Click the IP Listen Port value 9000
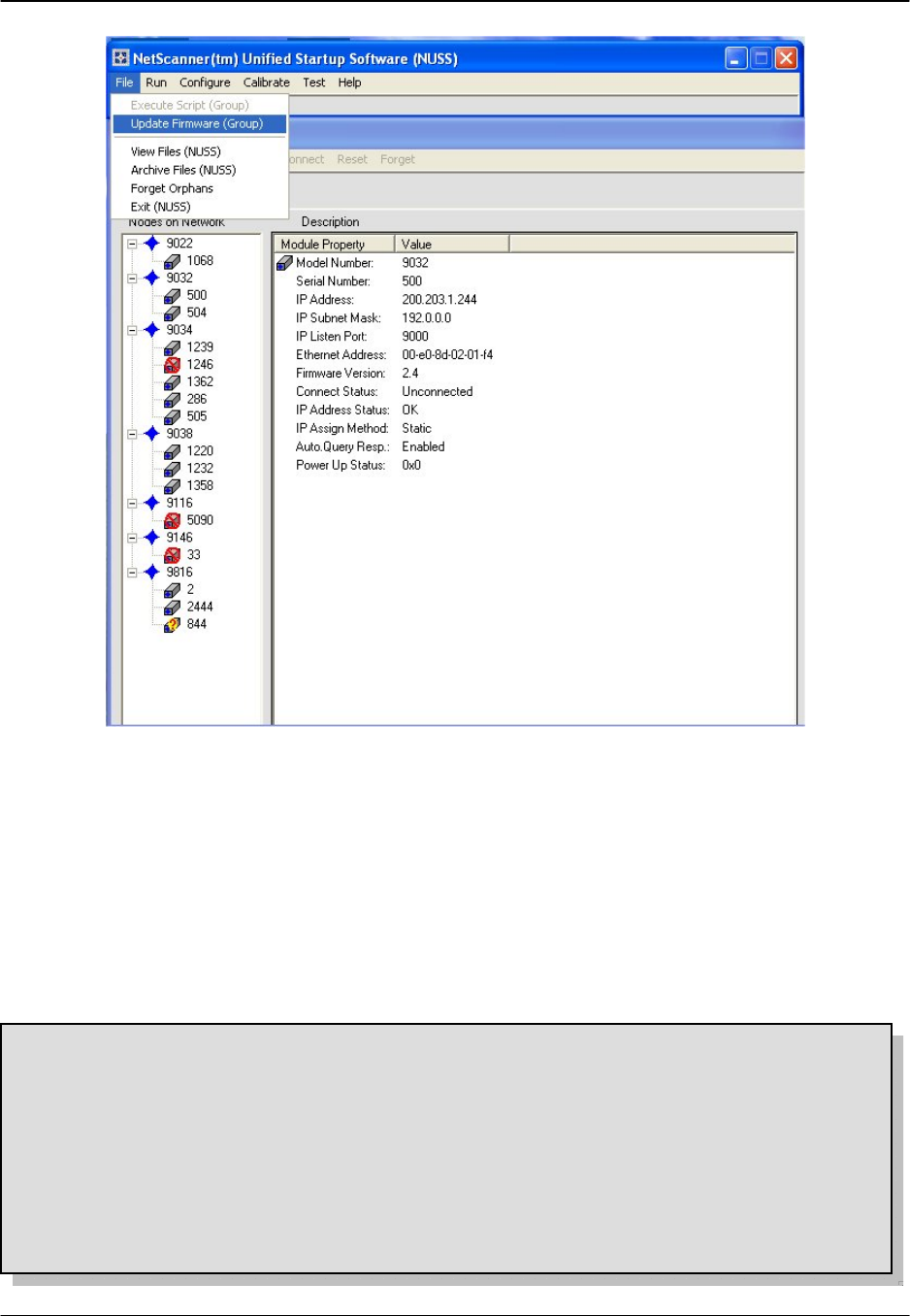 (x=415, y=337)
